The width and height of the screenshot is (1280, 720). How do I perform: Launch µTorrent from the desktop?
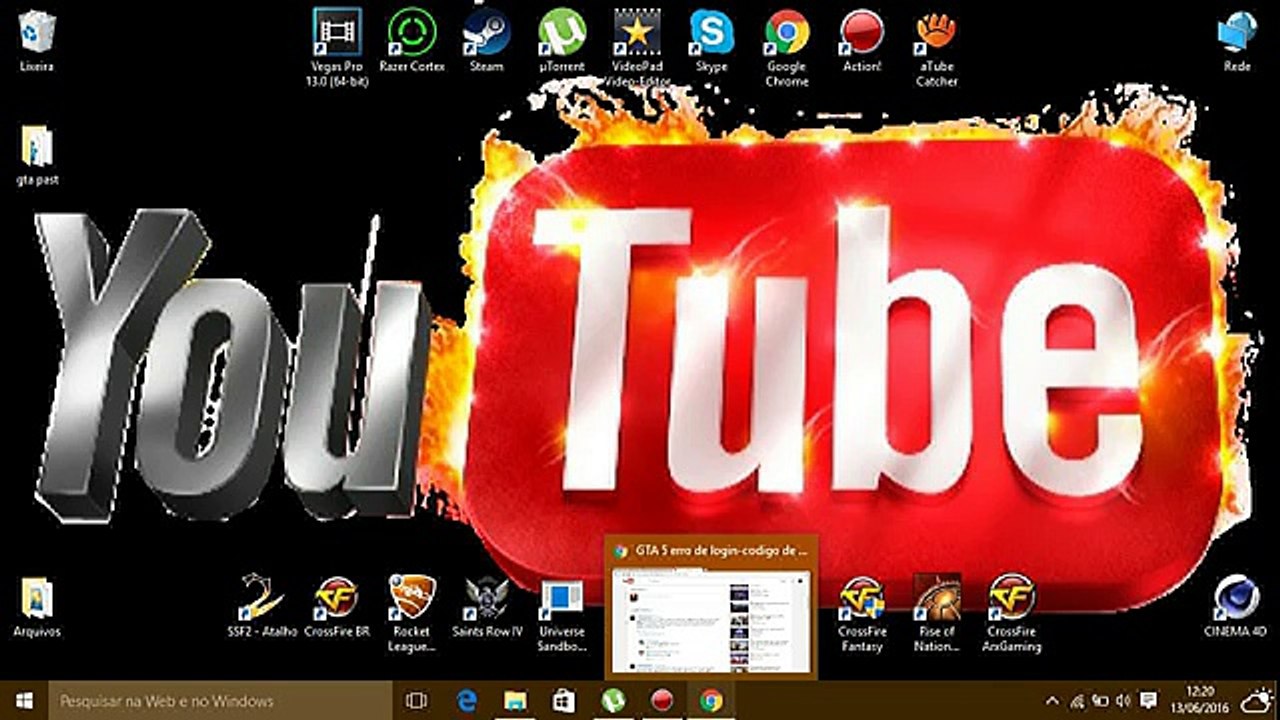(x=562, y=41)
